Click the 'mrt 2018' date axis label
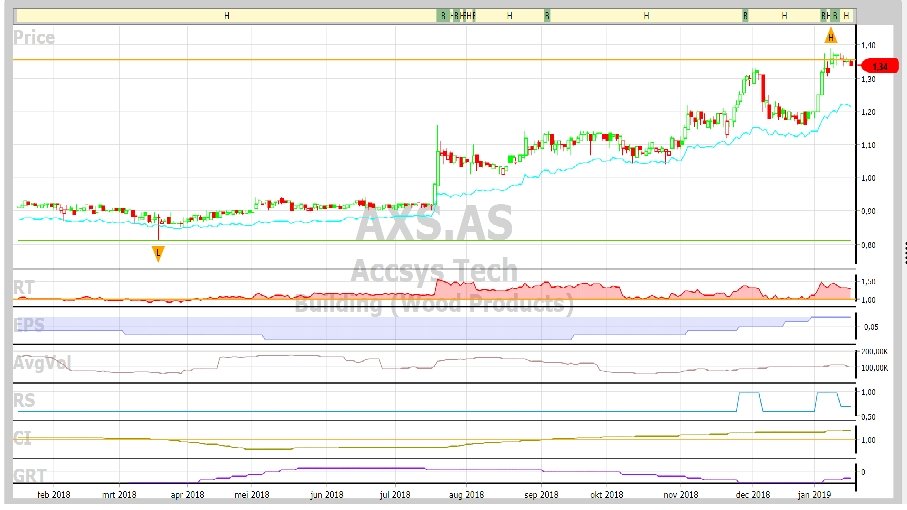Screen dimensions: 907x510 [119, 494]
